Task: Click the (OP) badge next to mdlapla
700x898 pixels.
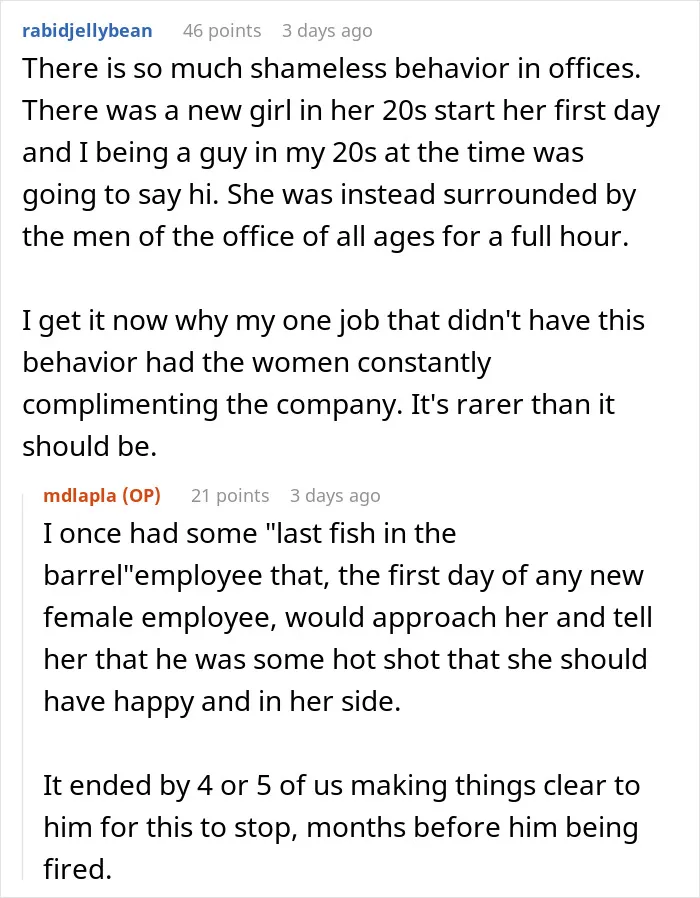Action: (141, 495)
